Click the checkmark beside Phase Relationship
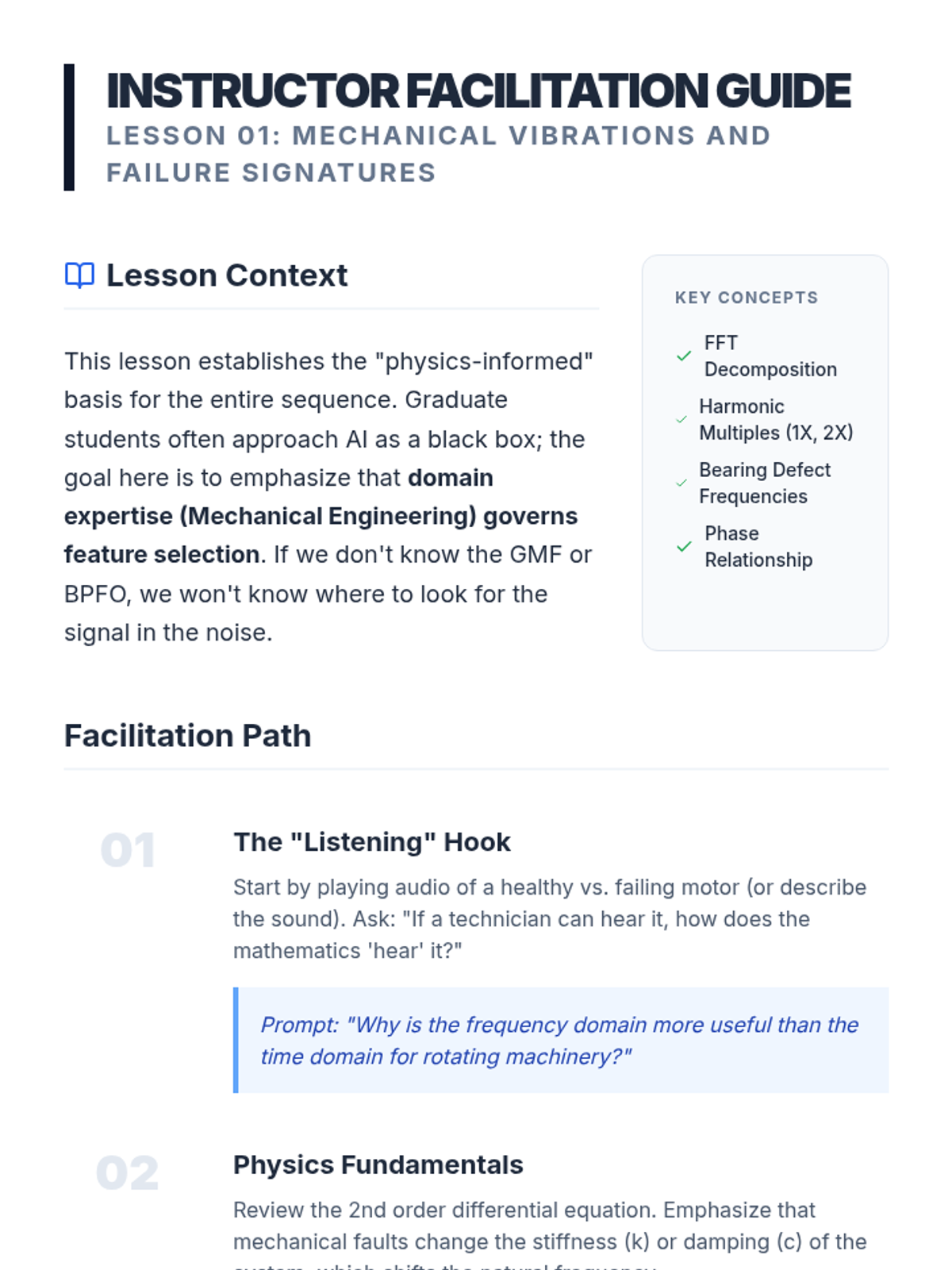The image size is (952, 1270). coord(684,547)
